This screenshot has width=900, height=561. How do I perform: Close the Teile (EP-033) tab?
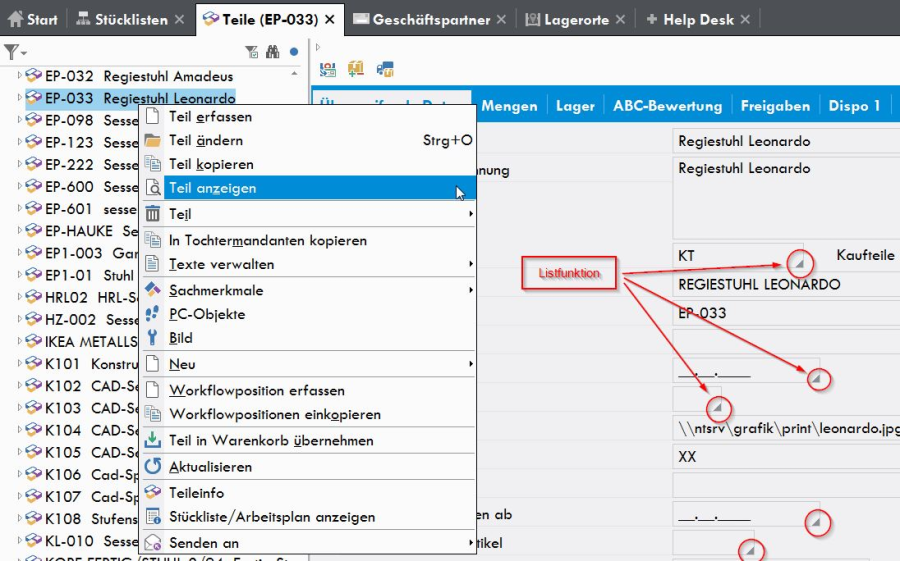coord(330,20)
